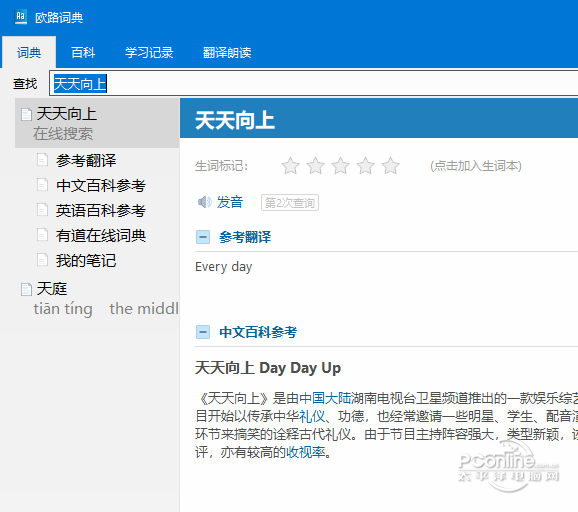Screen dimensions: 578x512
Task: Click the document icon beside 天天向上 entry
Action: tap(26, 114)
